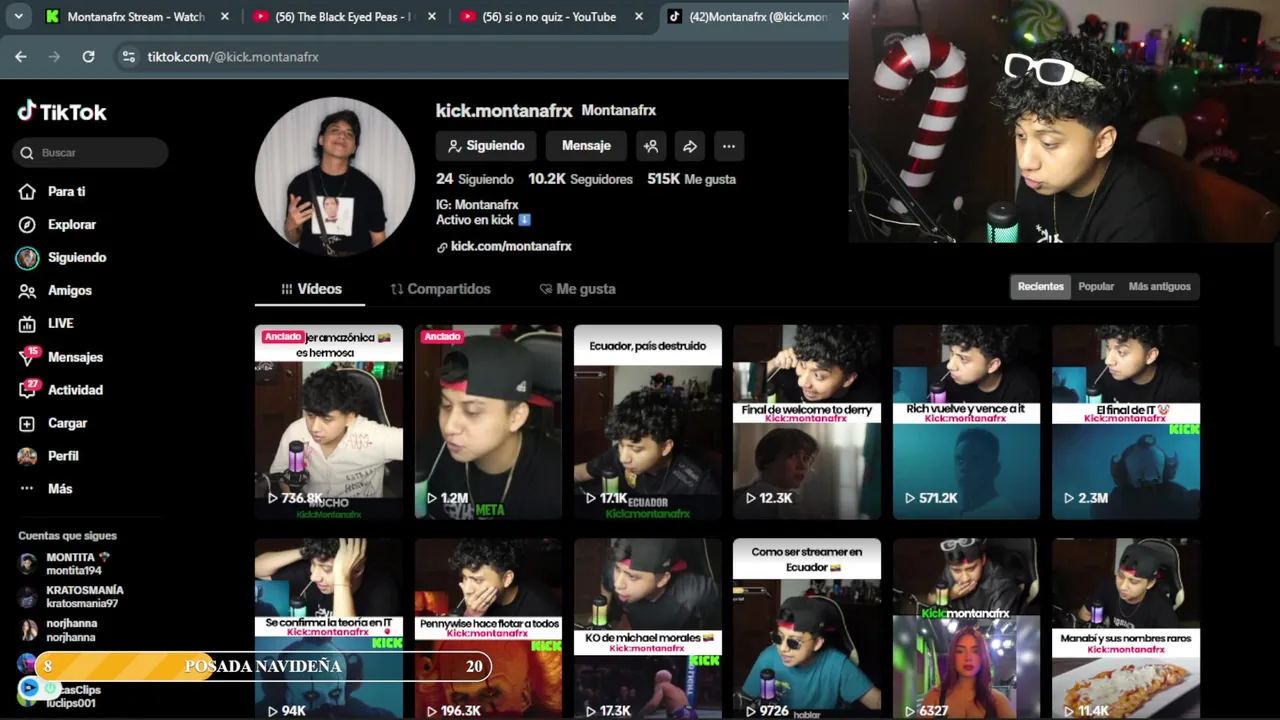
Task: Click the profile picture avatar
Action: point(335,177)
